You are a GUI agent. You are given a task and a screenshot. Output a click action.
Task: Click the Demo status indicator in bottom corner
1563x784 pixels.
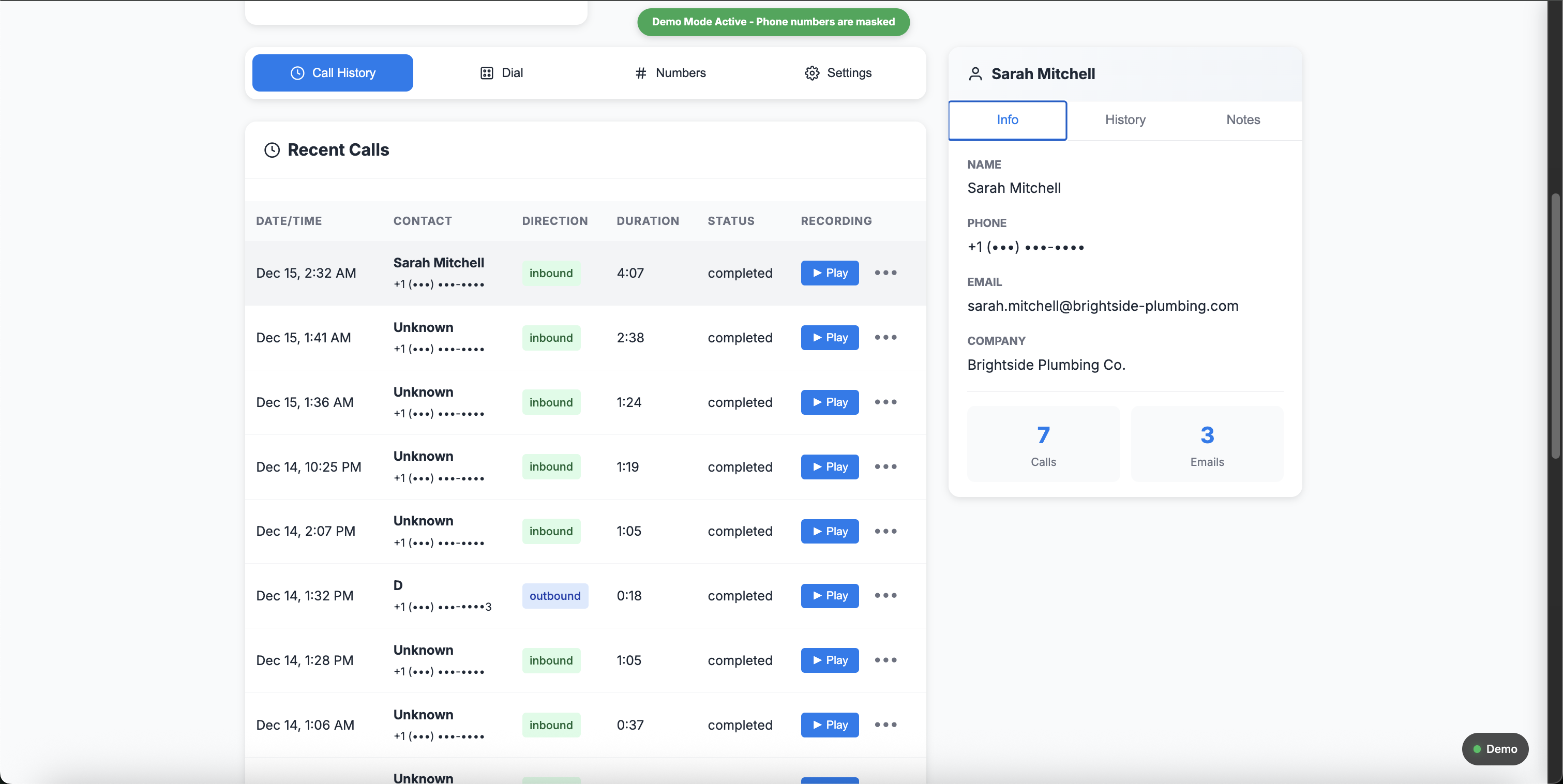(1495, 749)
